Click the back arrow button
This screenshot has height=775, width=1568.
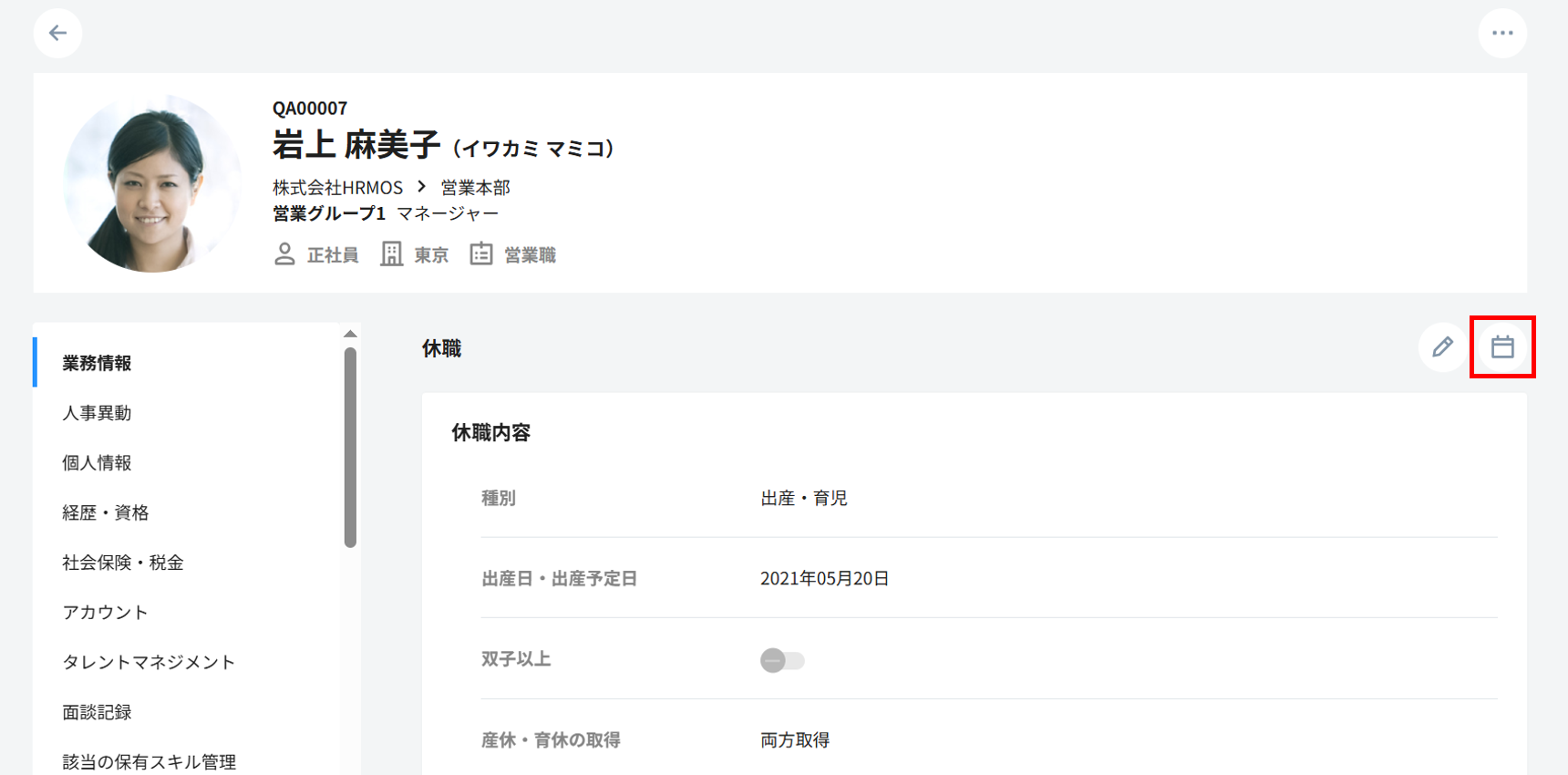(x=57, y=34)
